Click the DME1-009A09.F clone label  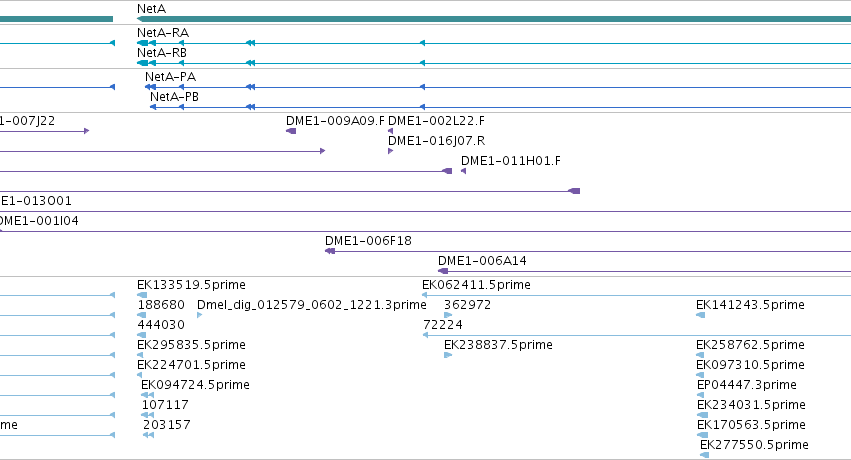pos(335,120)
